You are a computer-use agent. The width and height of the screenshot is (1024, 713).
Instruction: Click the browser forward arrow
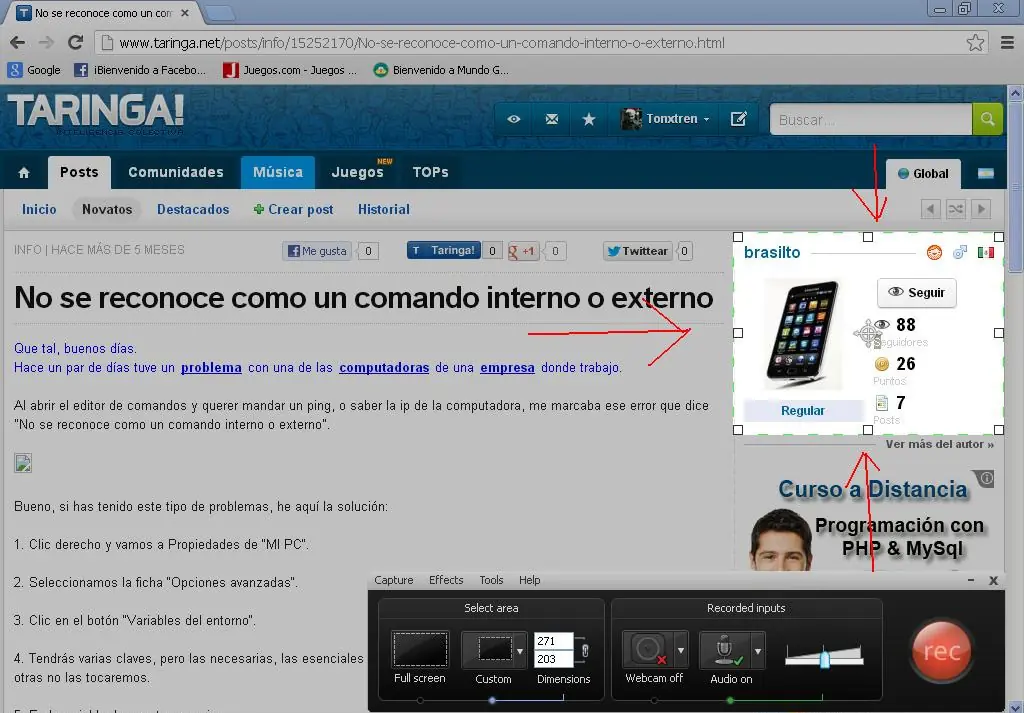click(46, 43)
